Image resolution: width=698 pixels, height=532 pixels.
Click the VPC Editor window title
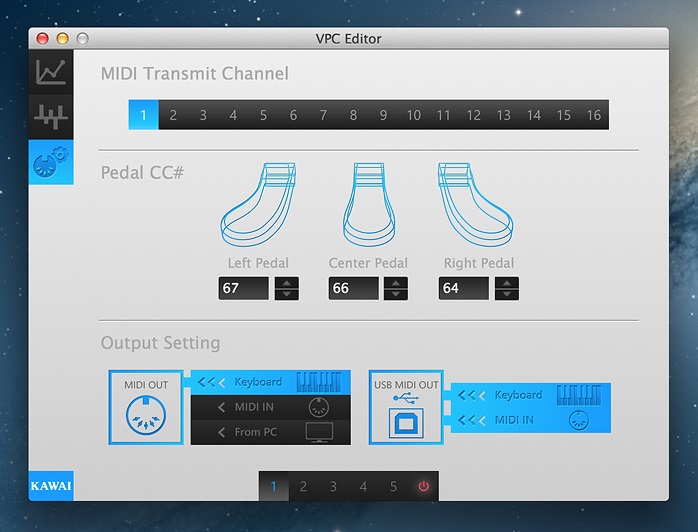pos(349,39)
